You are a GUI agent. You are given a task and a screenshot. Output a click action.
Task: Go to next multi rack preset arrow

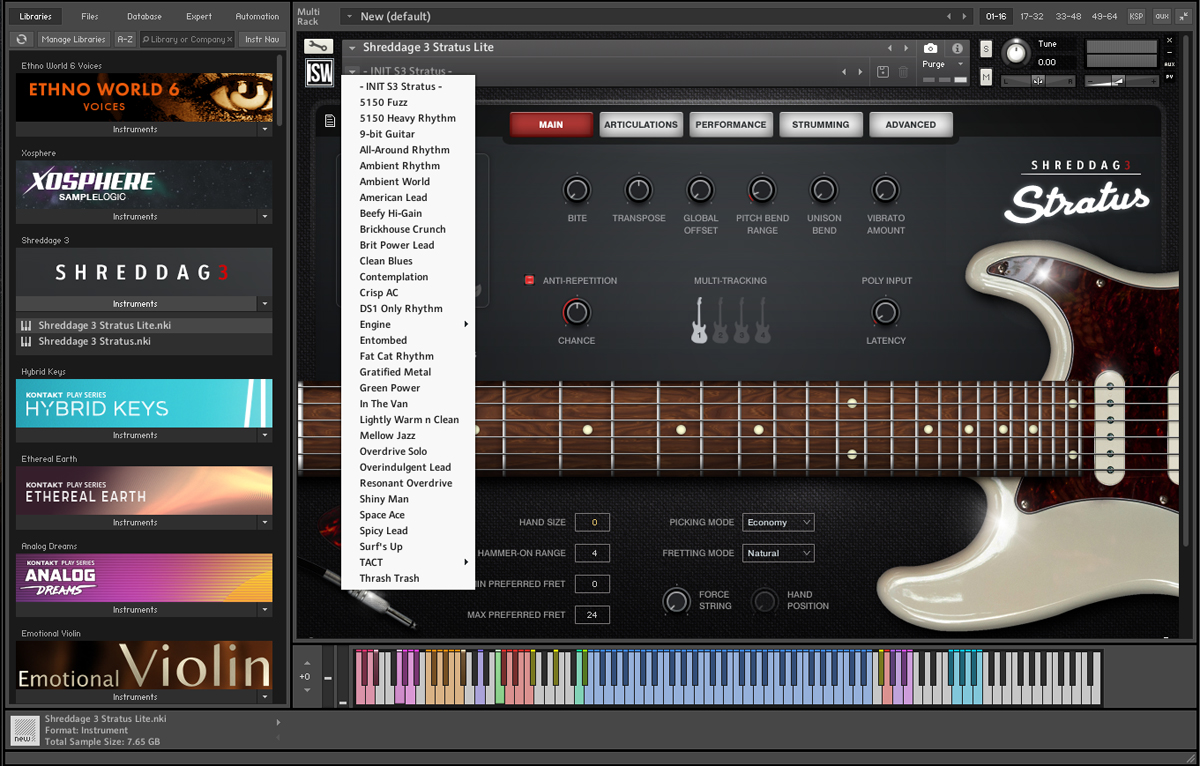click(x=966, y=16)
